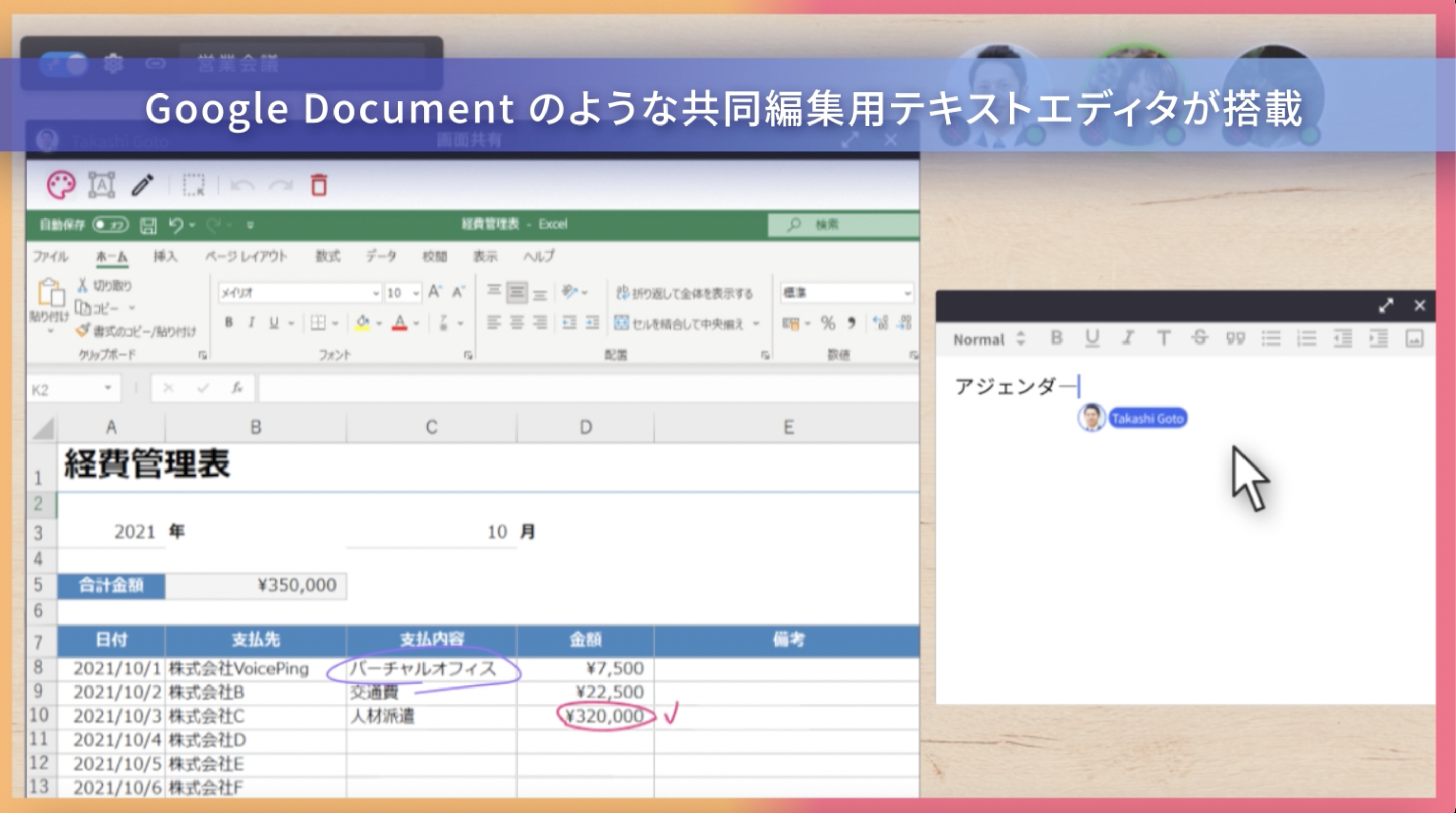
Task: Click the Excel formula bar
Action: point(588,389)
